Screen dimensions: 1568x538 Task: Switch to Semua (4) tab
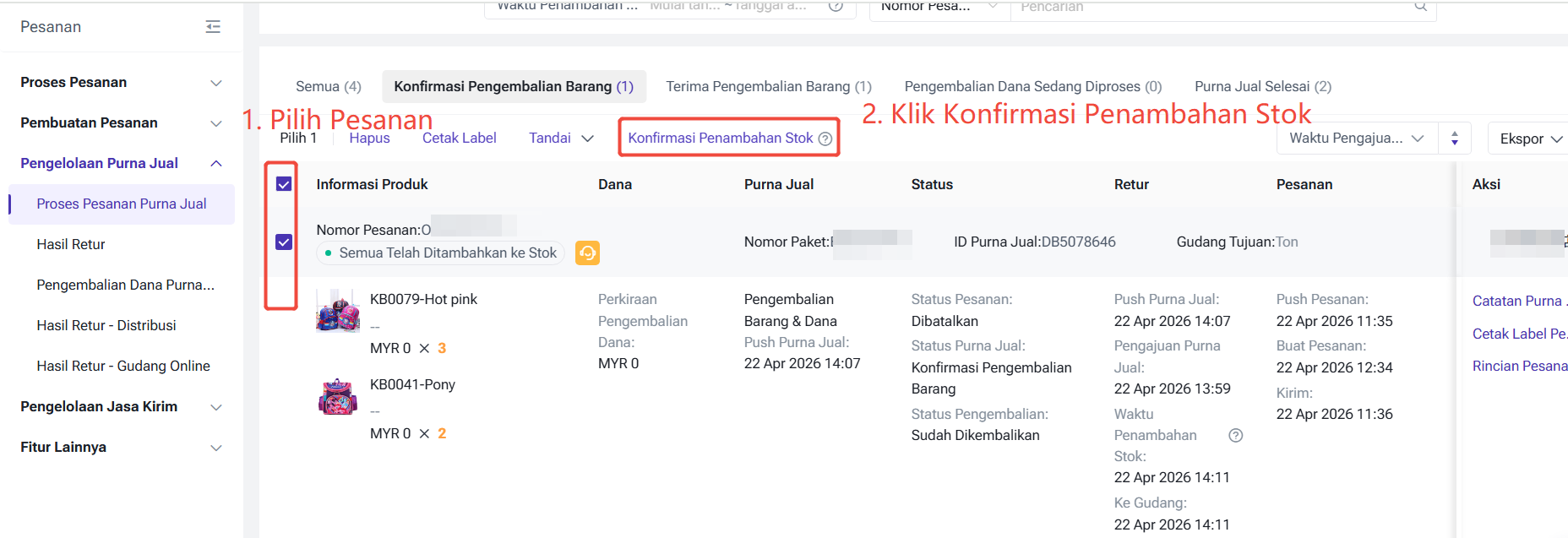pyautogui.click(x=329, y=86)
